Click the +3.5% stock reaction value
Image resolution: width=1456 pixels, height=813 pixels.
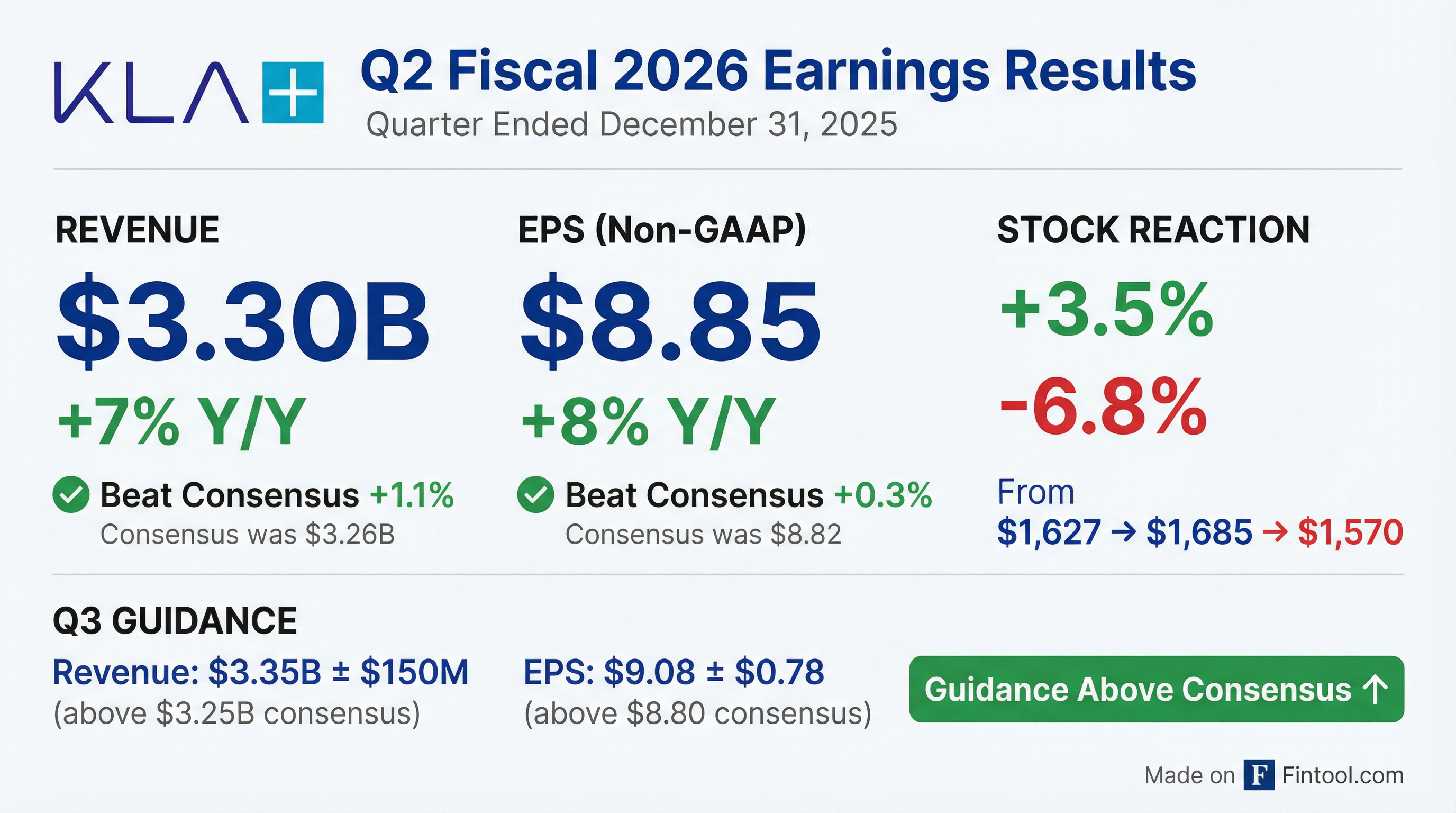(1106, 310)
